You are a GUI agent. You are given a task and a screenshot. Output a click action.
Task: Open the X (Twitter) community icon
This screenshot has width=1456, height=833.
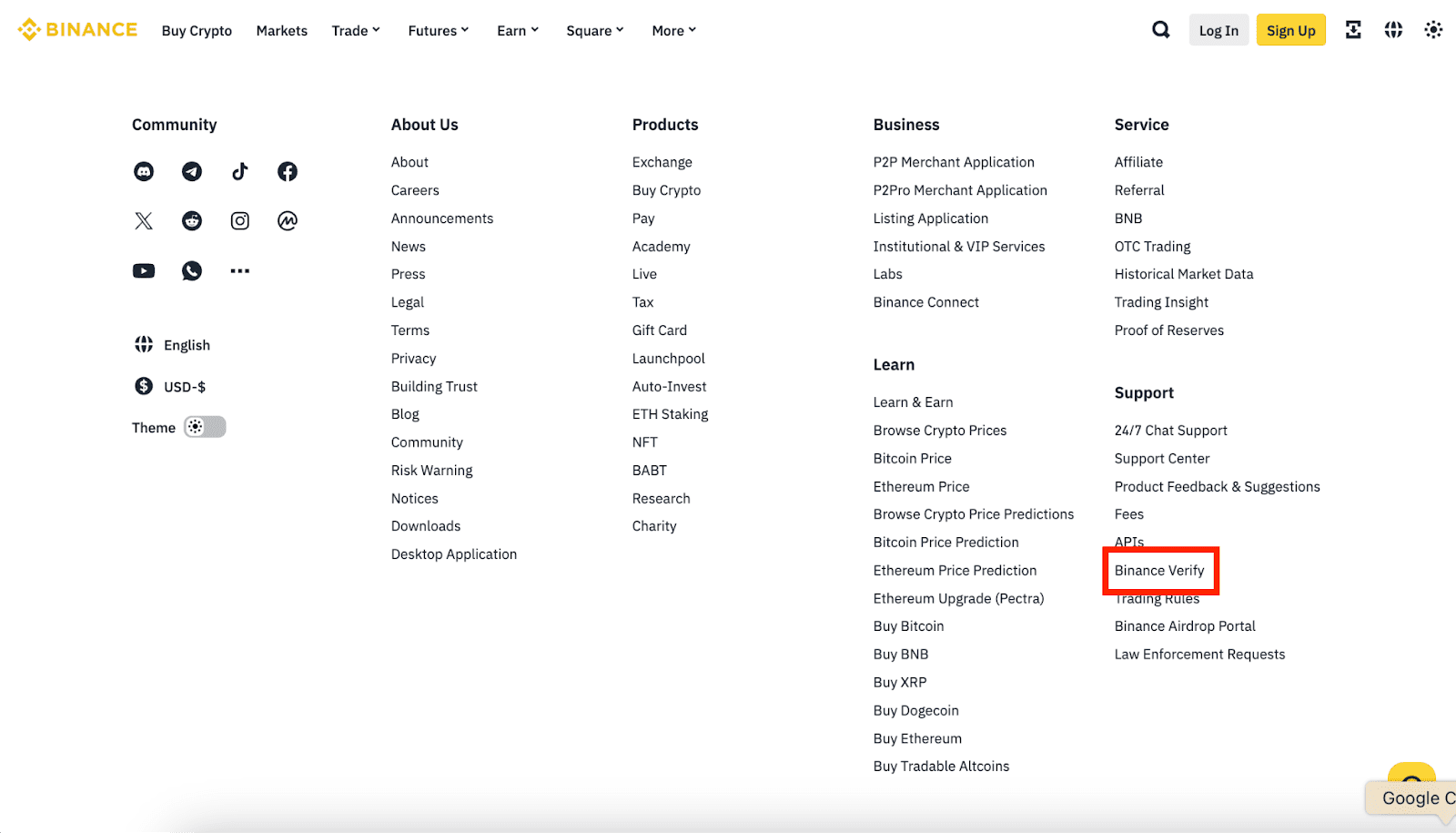pos(144,220)
